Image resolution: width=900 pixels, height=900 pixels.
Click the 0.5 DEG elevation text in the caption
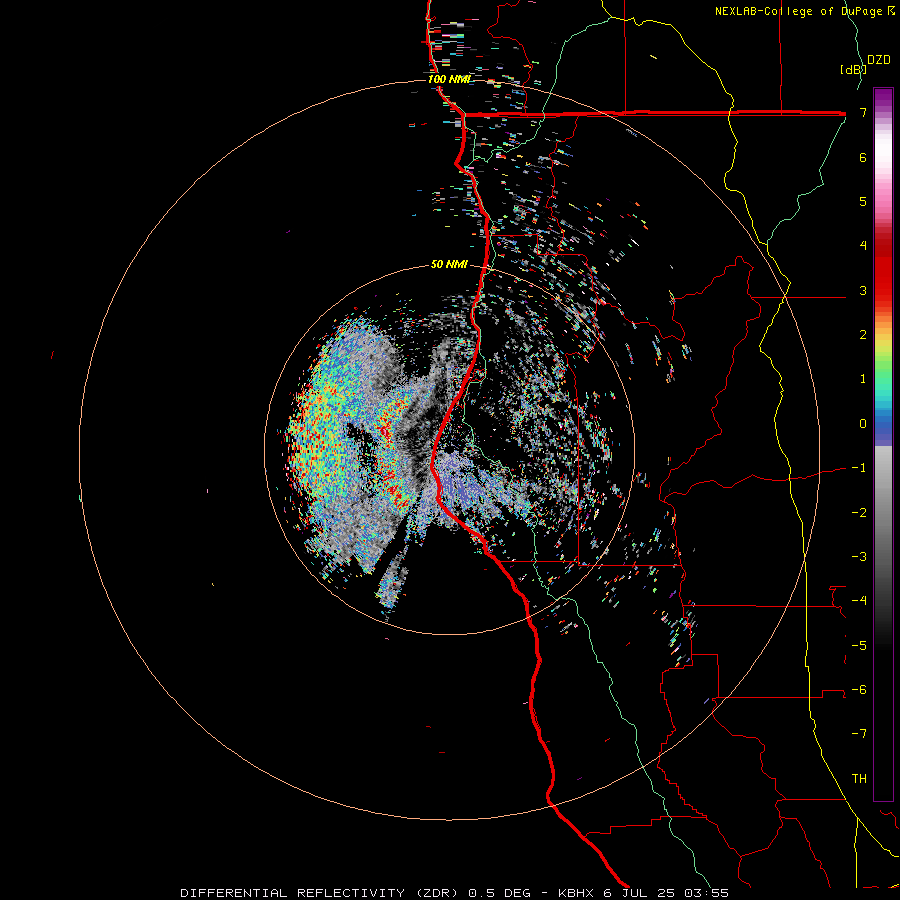click(x=499, y=893)
